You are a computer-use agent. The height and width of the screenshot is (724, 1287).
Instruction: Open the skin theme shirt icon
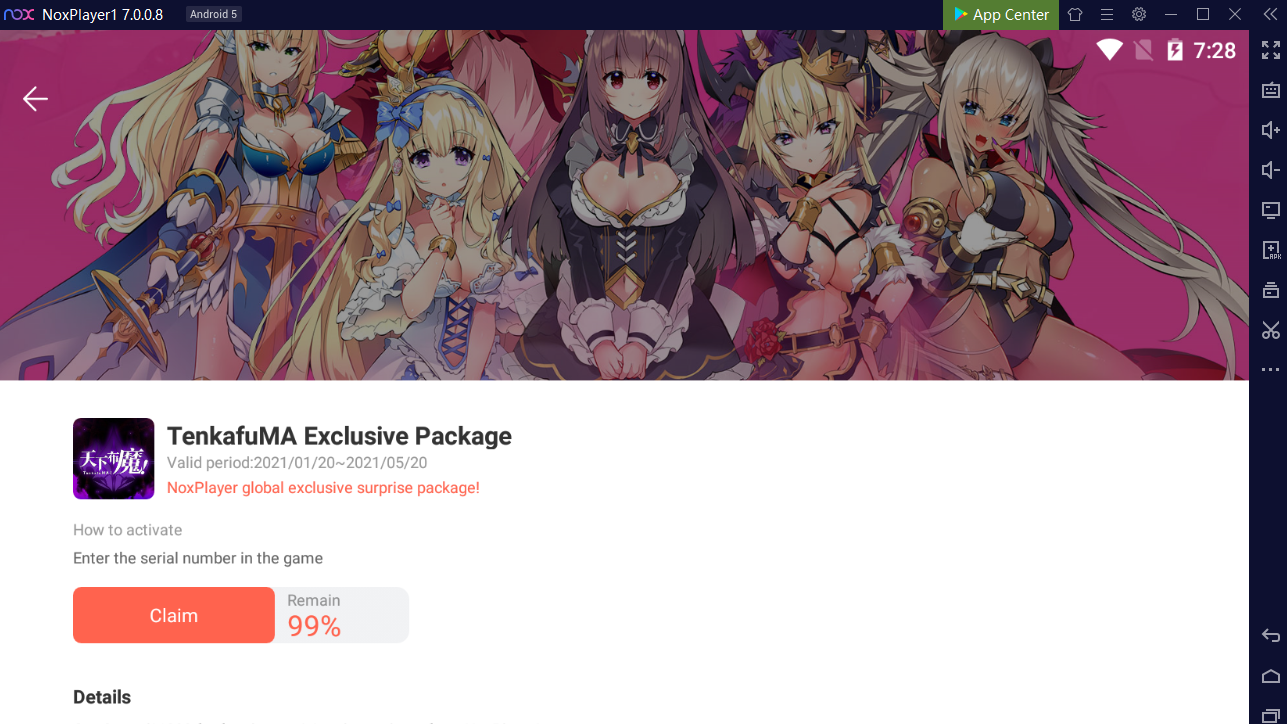(x=1075, y=14)
